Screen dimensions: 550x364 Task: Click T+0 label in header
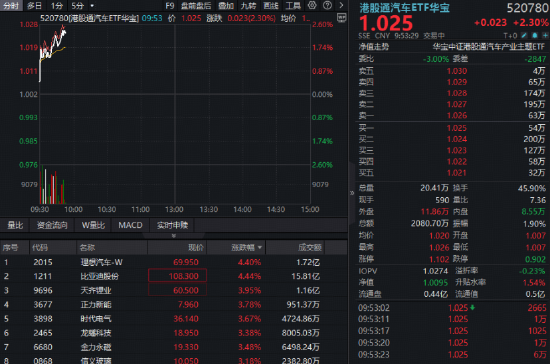pos(510,36)
